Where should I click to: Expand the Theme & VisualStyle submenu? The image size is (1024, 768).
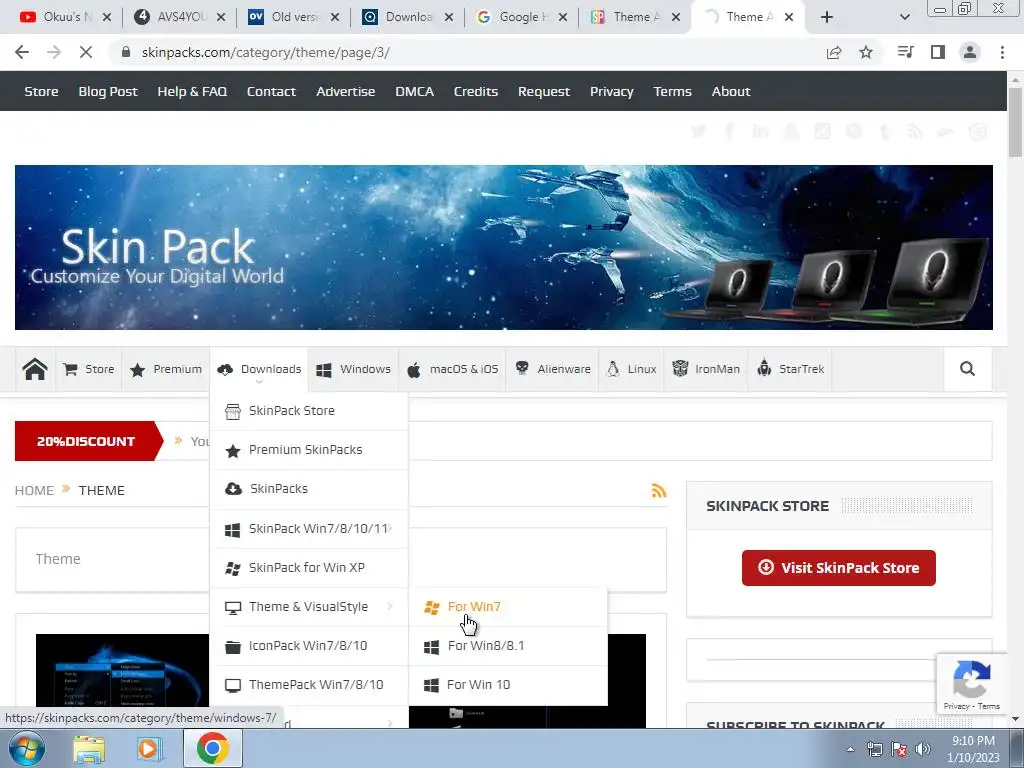pyautogui.click(x=309, y=607)
